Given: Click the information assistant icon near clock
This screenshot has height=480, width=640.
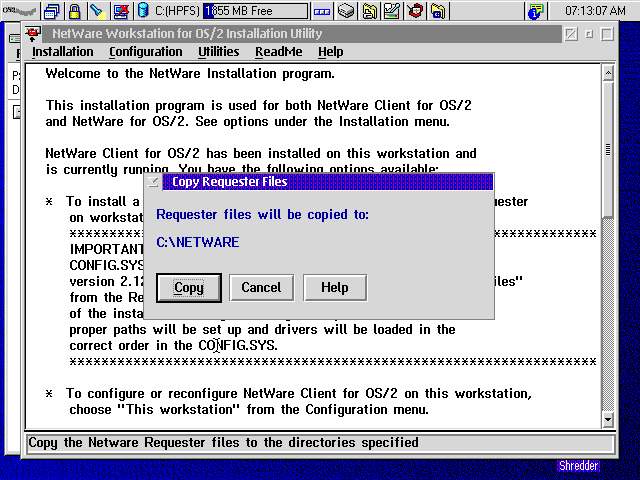Looking at the screenshot, I should [536, 11].
